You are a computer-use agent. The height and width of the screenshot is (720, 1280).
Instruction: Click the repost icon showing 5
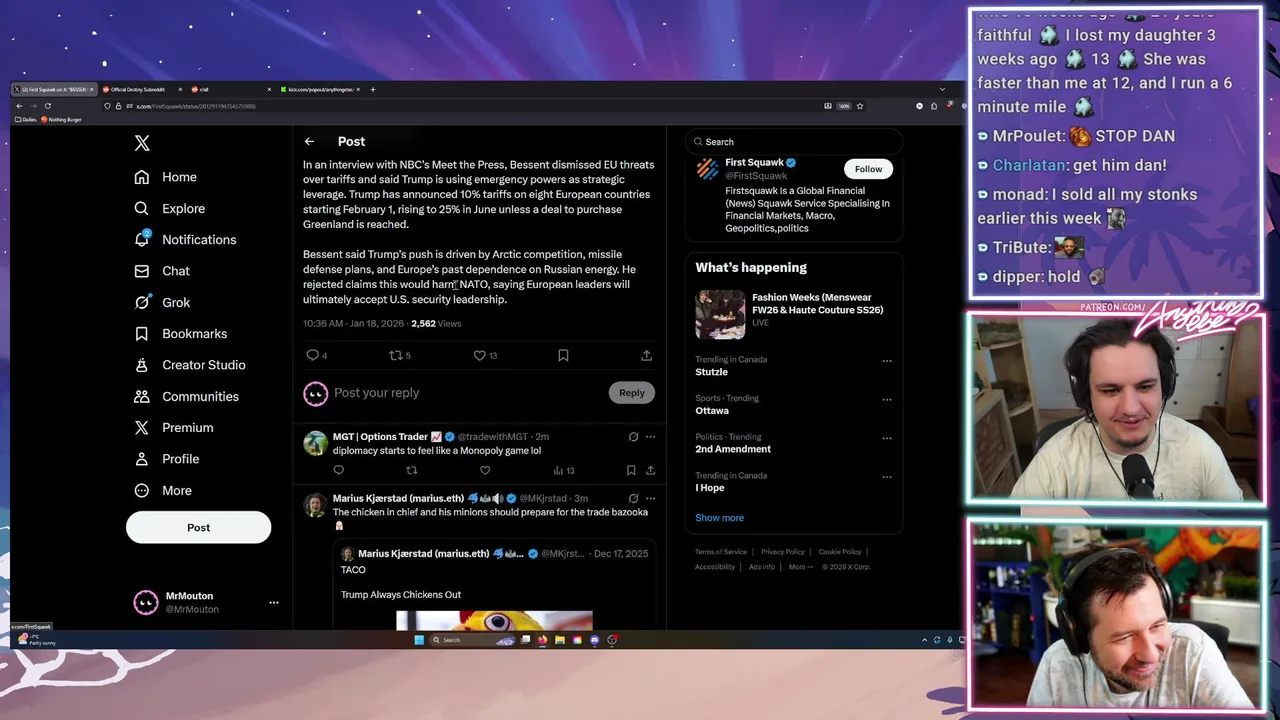[395, 355]
